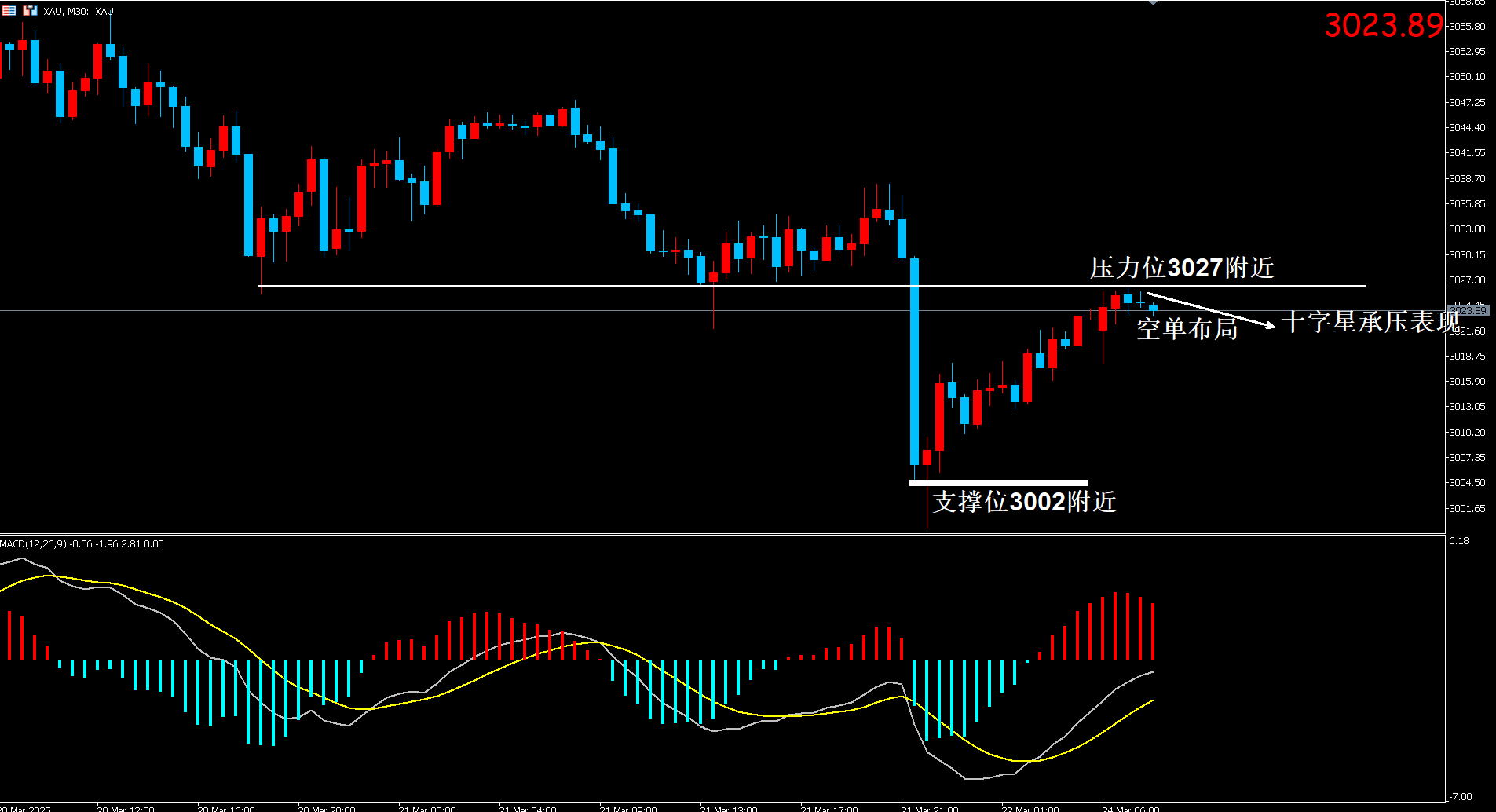Click the depth of market icon beside XAU

tap(30, 10)
